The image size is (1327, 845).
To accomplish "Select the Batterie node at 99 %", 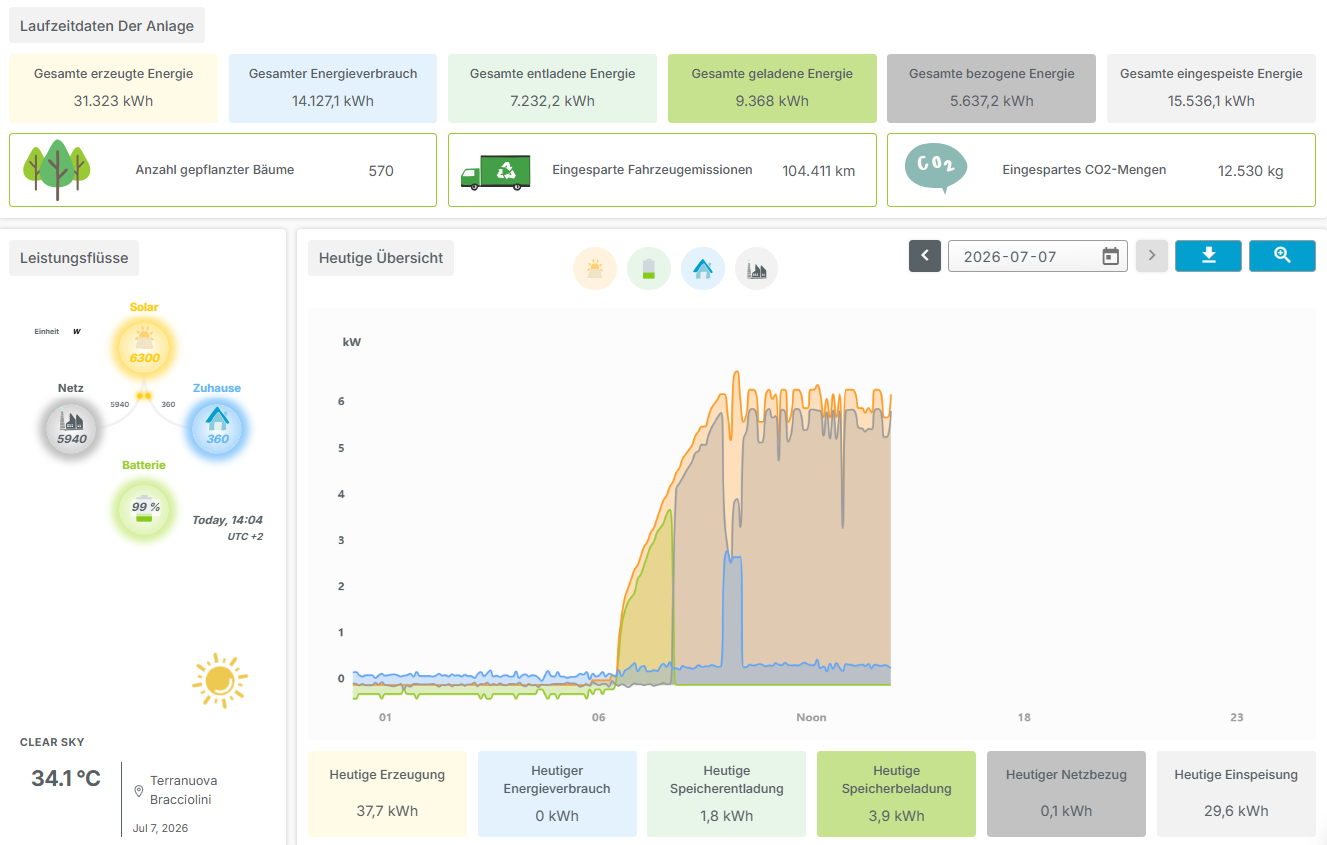I will click(x=145, y=508).
